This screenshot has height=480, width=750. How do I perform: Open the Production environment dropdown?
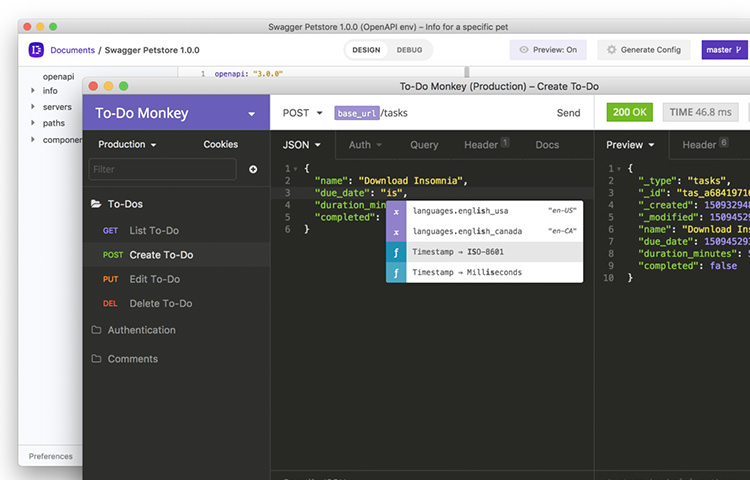click(x=127, y=144)
